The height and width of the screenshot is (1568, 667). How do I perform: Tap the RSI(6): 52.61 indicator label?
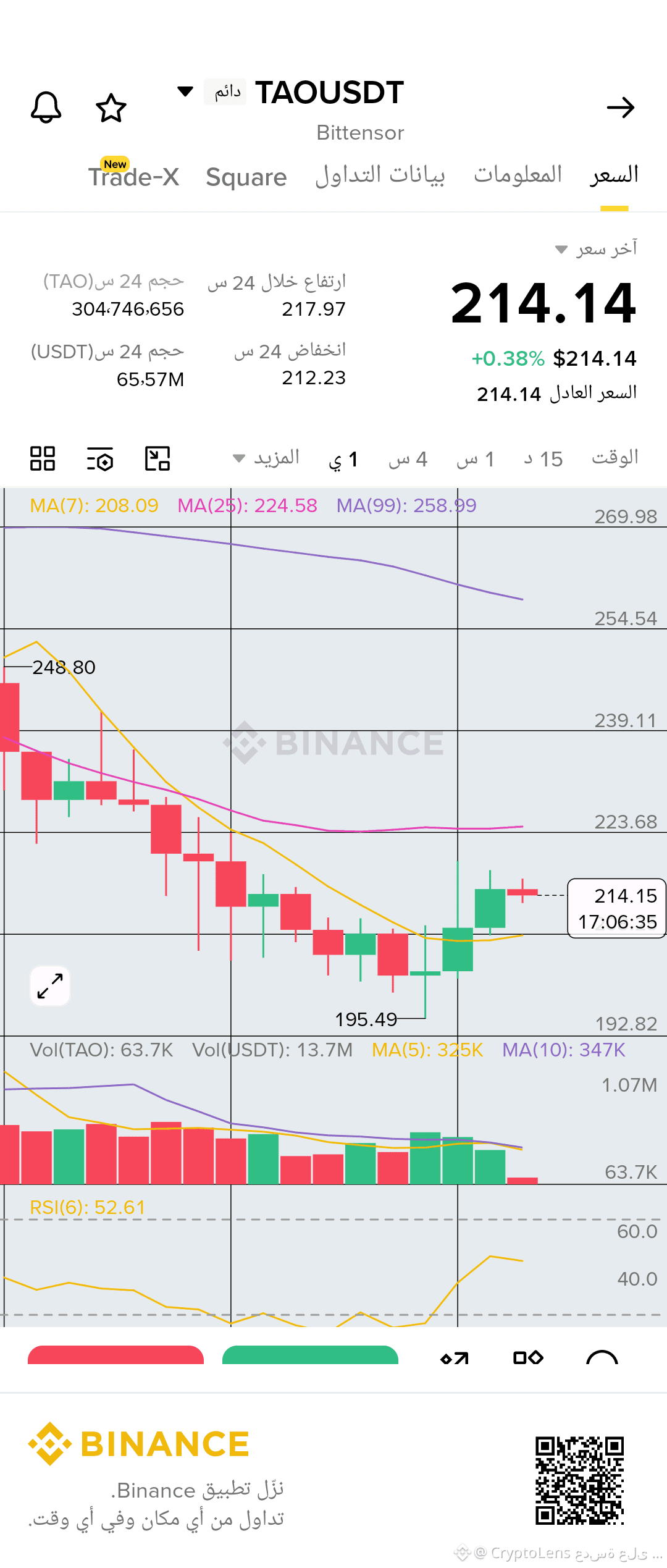point(87,1207)
